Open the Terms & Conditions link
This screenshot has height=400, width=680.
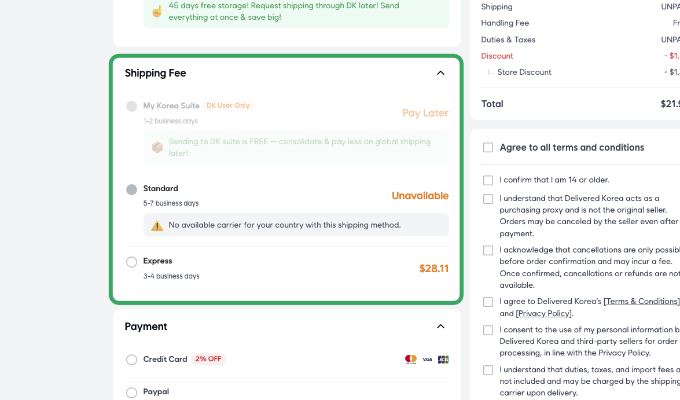point(641,301)
